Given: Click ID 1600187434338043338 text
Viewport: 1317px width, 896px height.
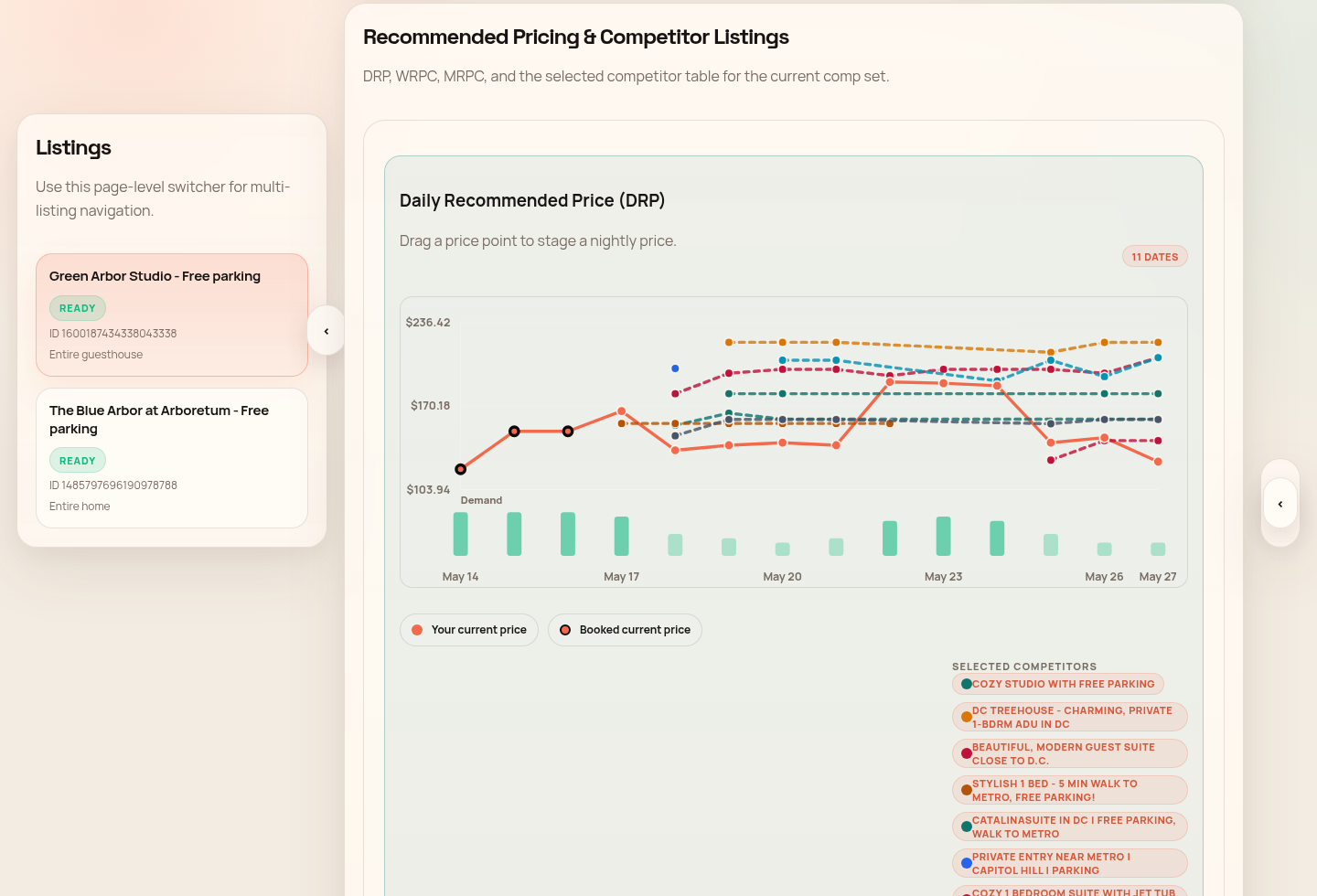Looking at the screenshot, I should coord(113,334).
